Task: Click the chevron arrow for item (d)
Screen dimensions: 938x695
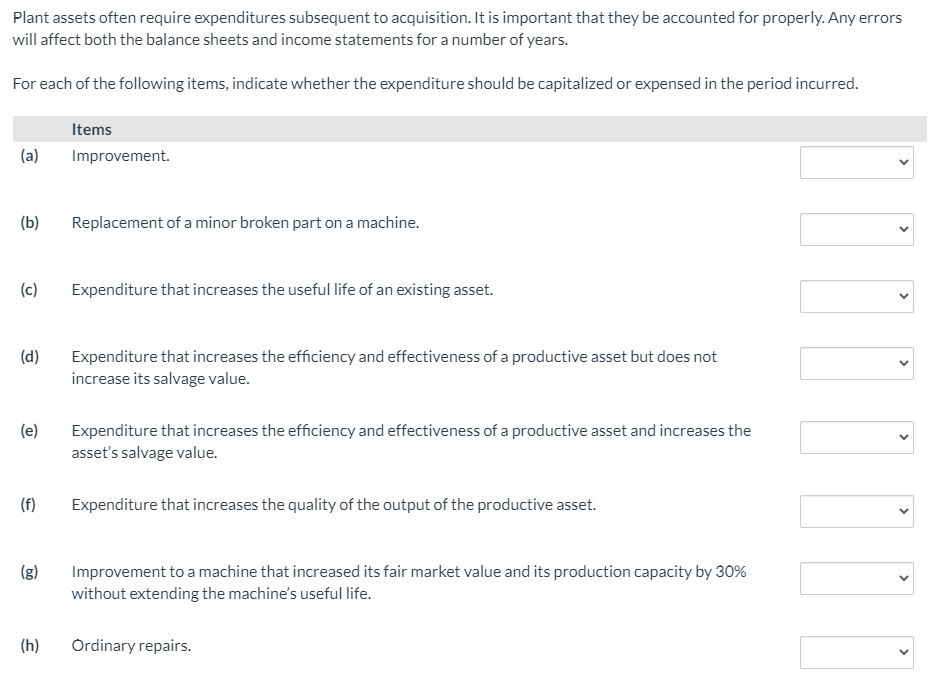Action: (x=903, y=363)
